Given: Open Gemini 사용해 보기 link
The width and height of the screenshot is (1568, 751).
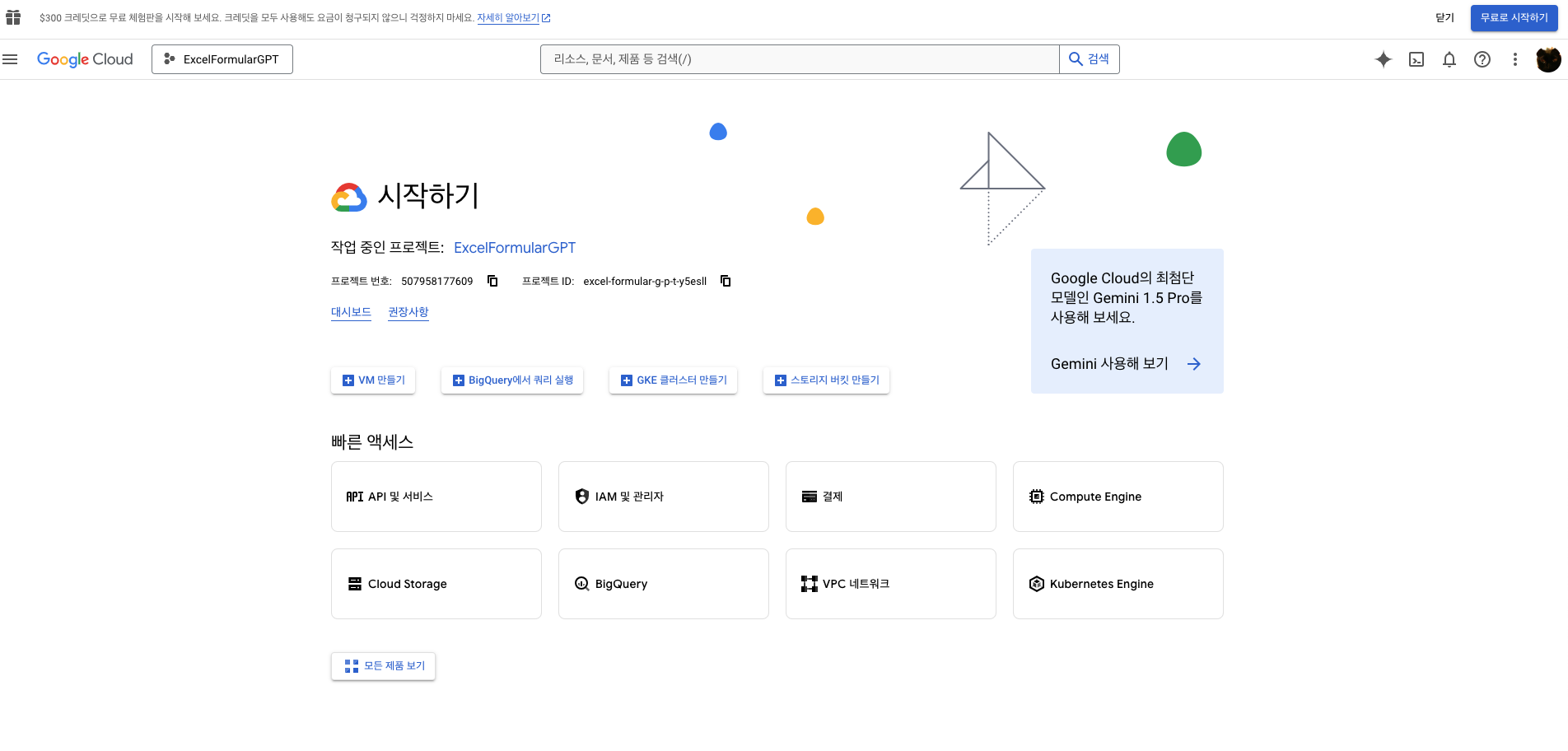Looking at the screenshot, I should [1109, 364].
